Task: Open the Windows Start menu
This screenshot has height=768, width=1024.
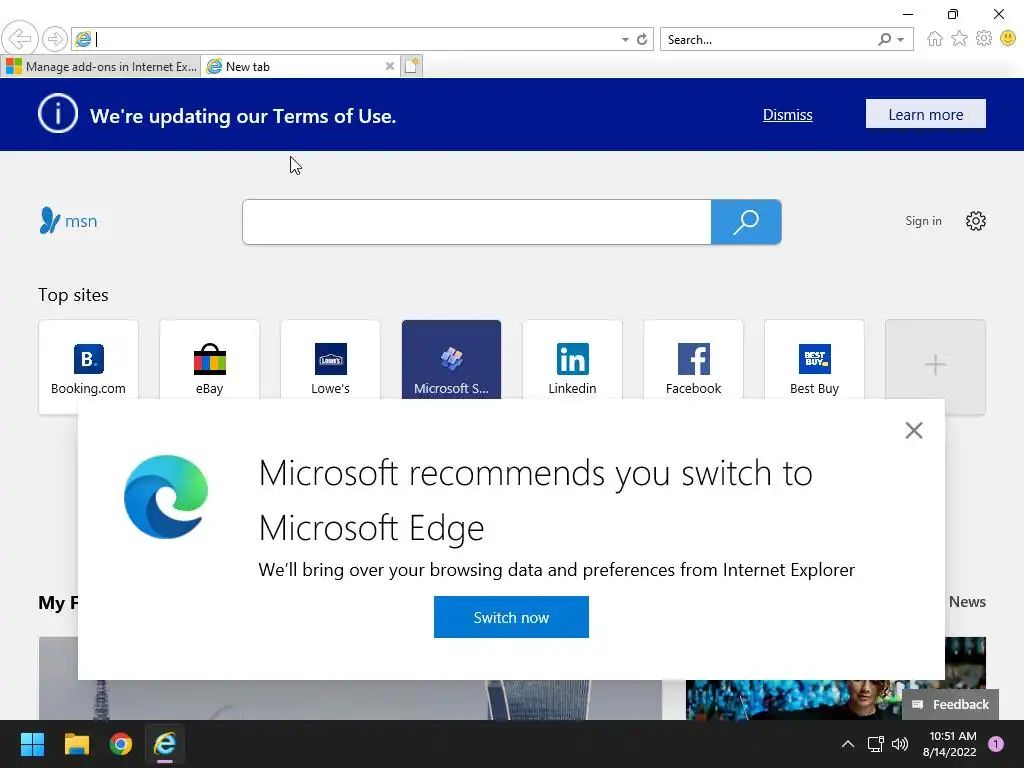Action: pyautogui.click(x=32, y=744)
